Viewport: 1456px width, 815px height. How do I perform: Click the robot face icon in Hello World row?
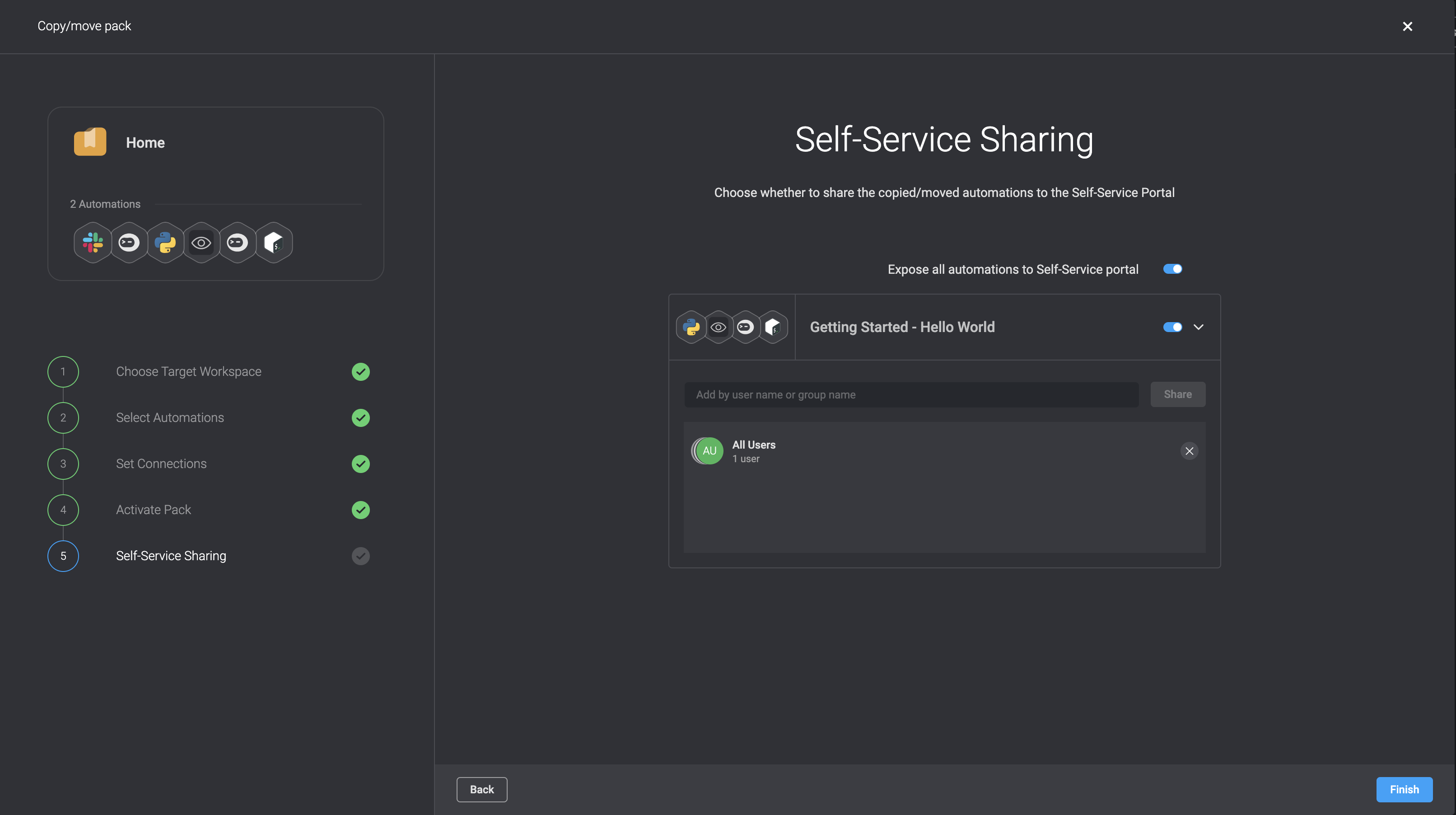click(x=746, y=327)
